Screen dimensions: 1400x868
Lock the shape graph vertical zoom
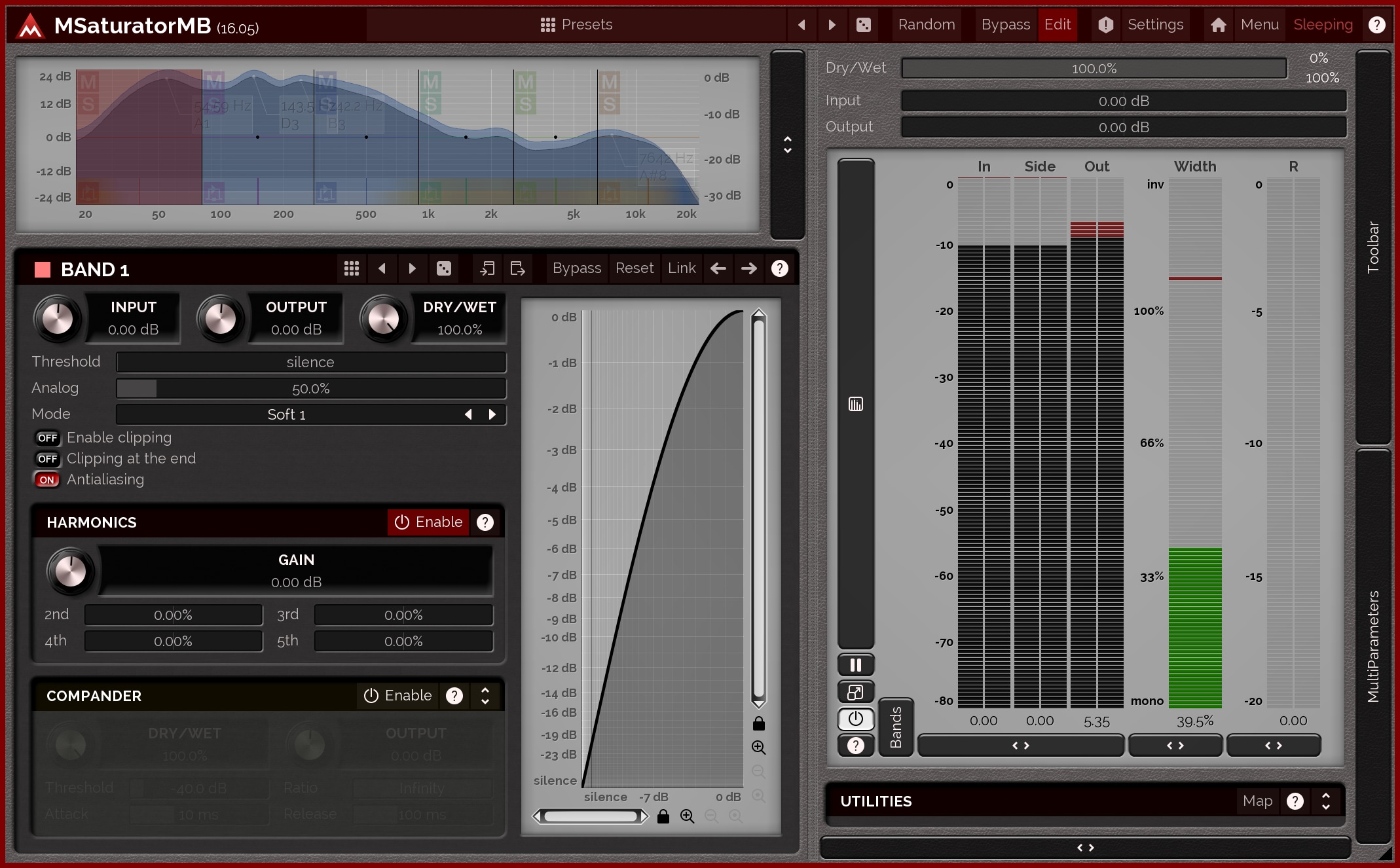click(758, 723)
